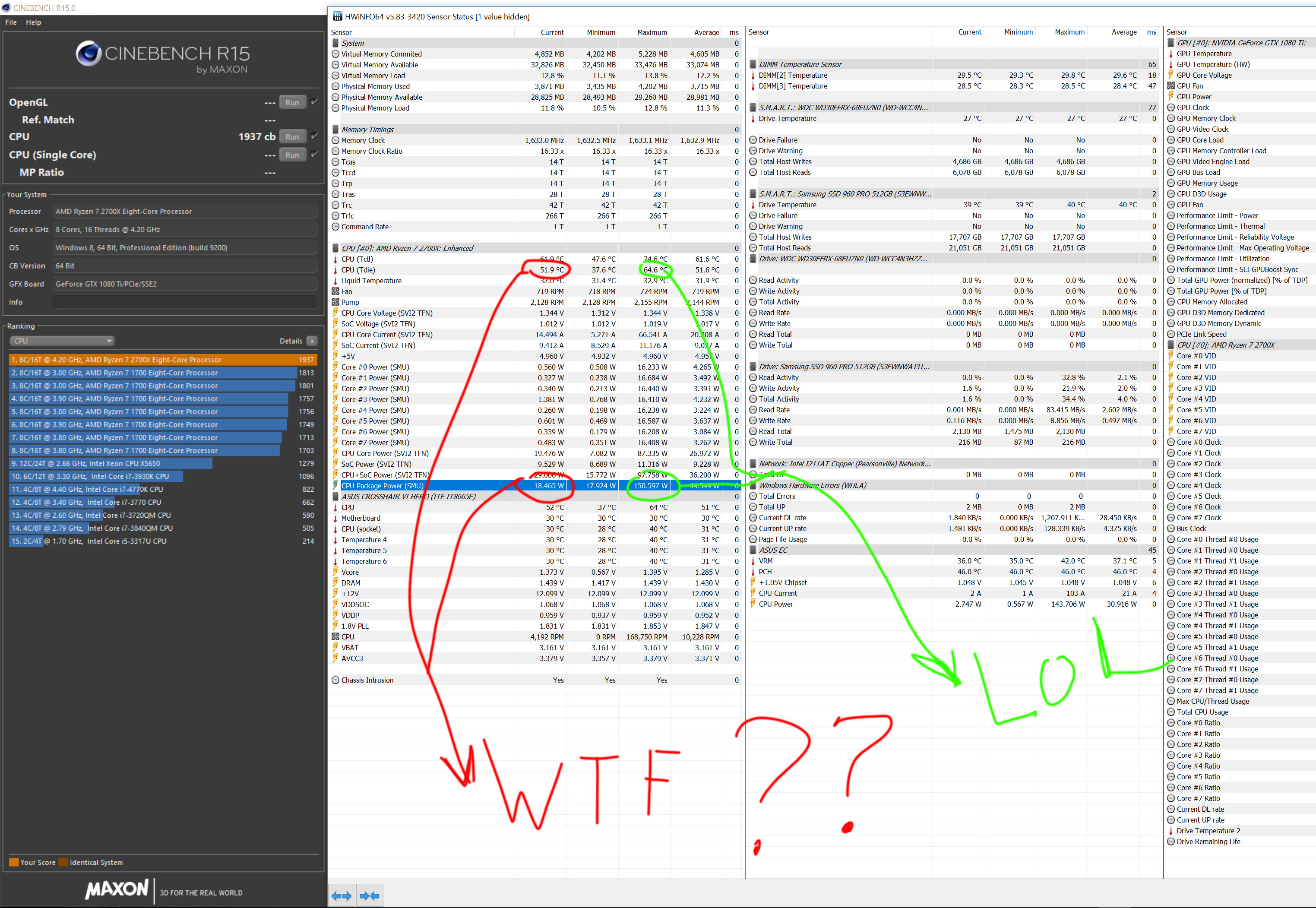Image resolution: width=1316 pixels, height=908 pixels.
Task: Open the Help menu
Action: (34, 22)
